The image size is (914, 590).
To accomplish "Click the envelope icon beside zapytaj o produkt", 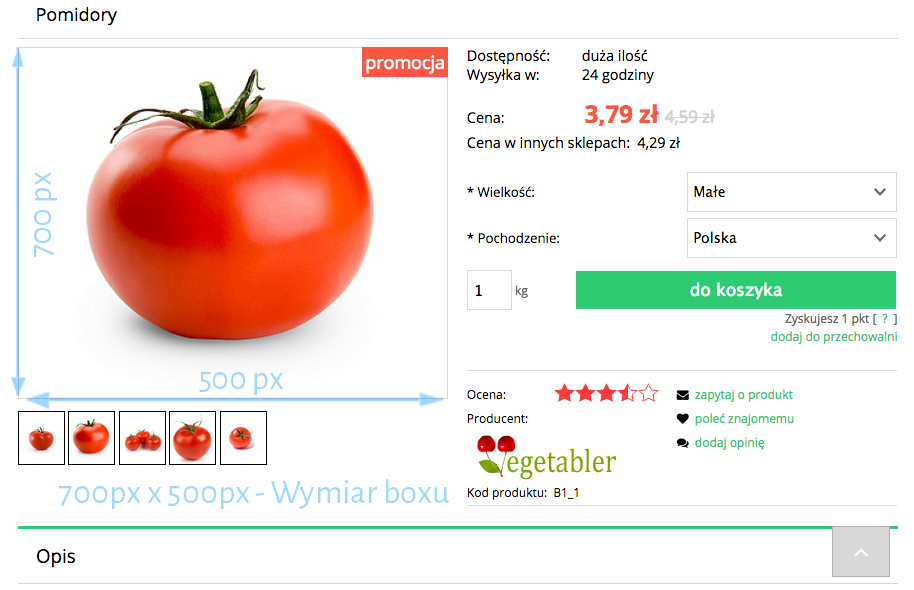I will click(x=682, y=395).
